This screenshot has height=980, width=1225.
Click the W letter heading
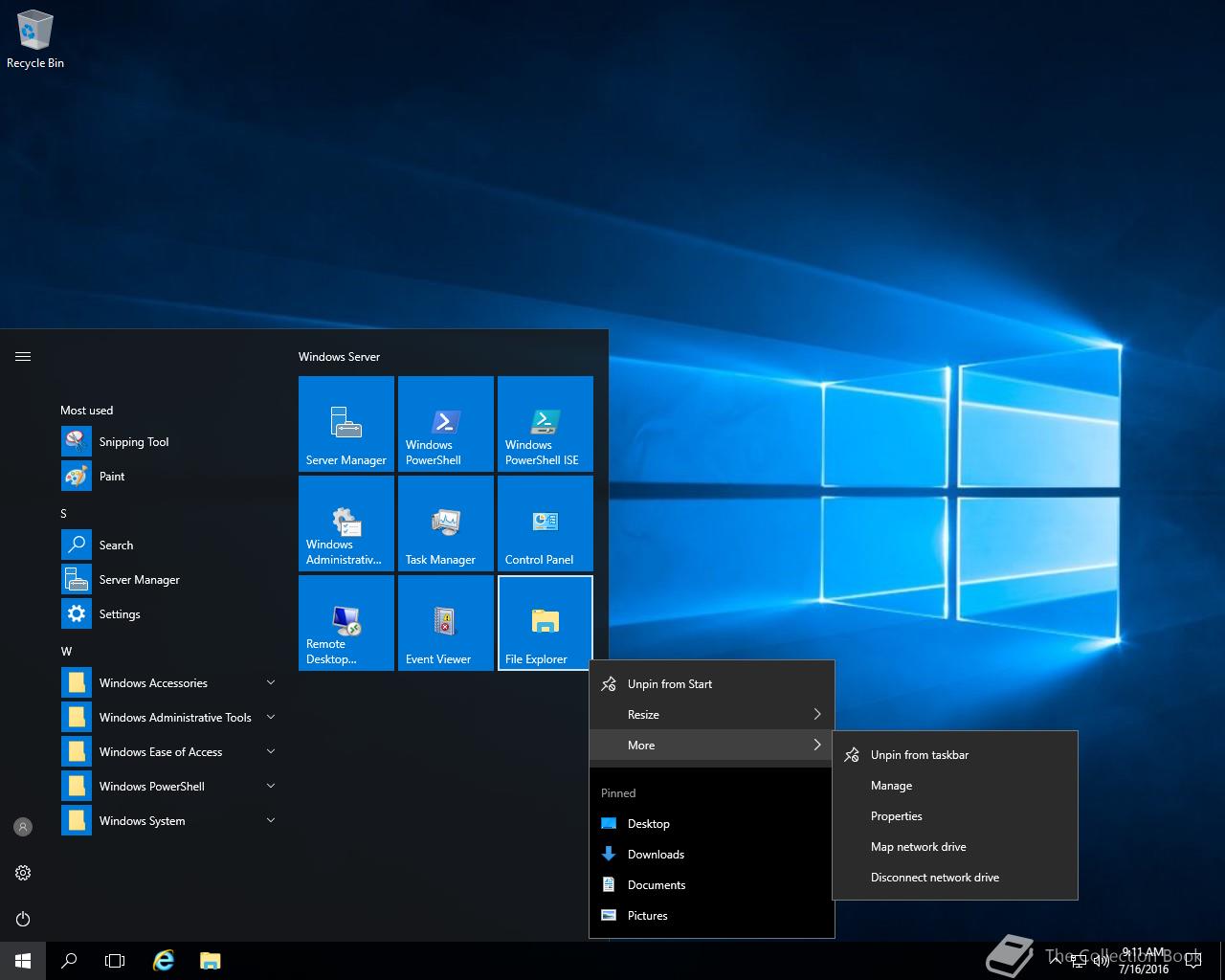tap(66, 652)
